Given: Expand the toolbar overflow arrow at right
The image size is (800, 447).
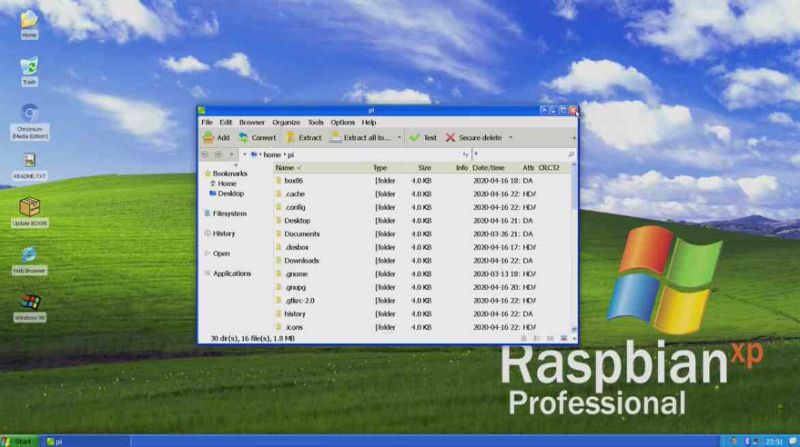Looking at the screenshot, I should click(x=573, y=138).
